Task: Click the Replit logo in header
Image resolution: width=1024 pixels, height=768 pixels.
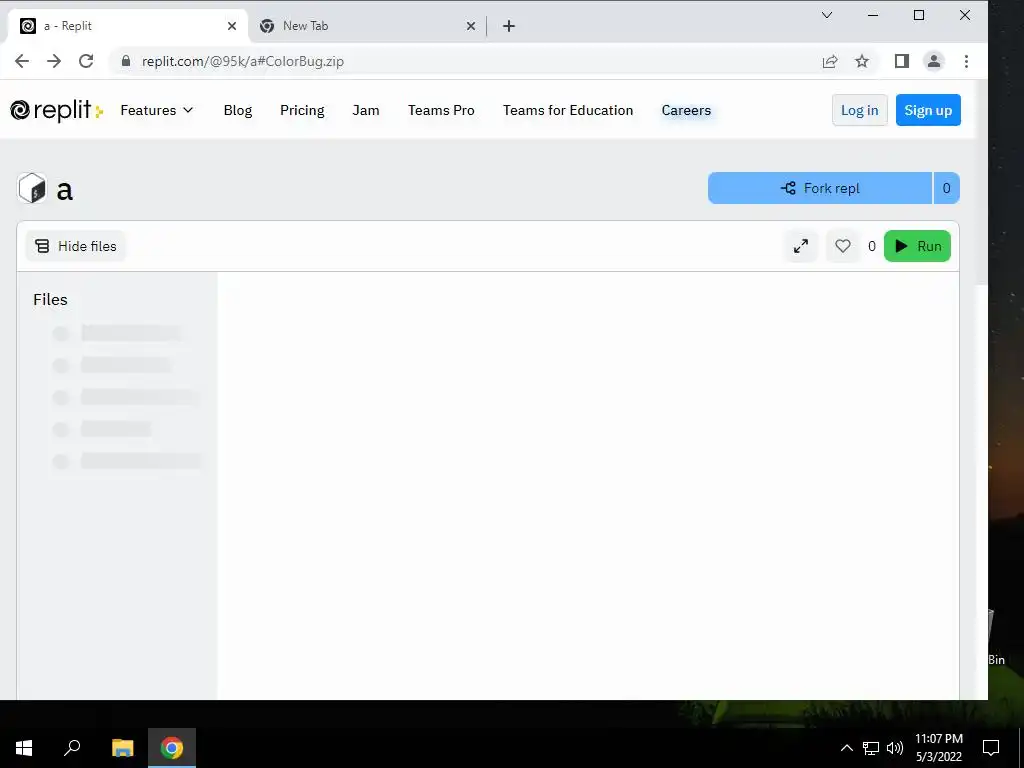Action: [x=57, y=110]
